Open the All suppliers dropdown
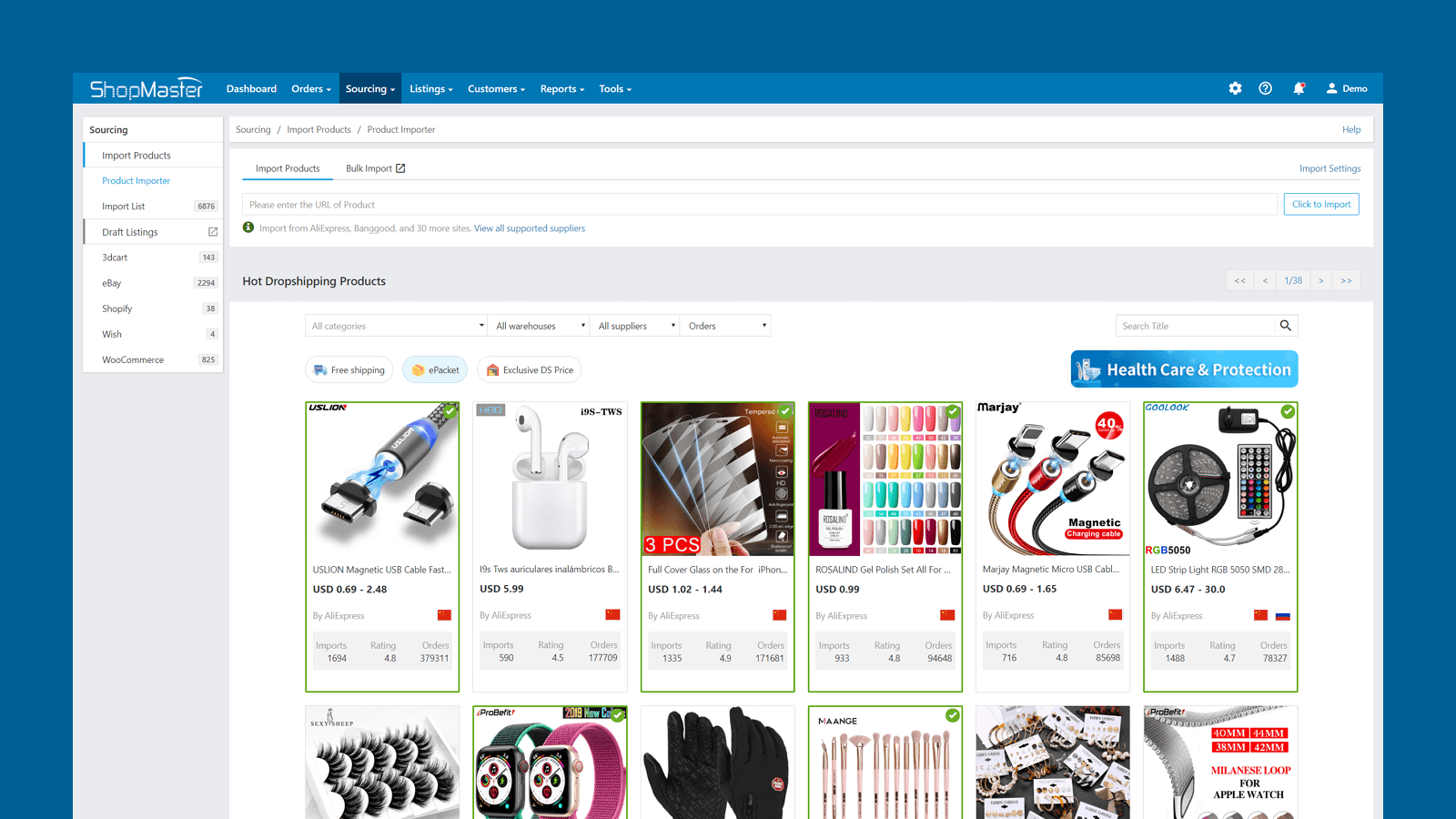 636,326
